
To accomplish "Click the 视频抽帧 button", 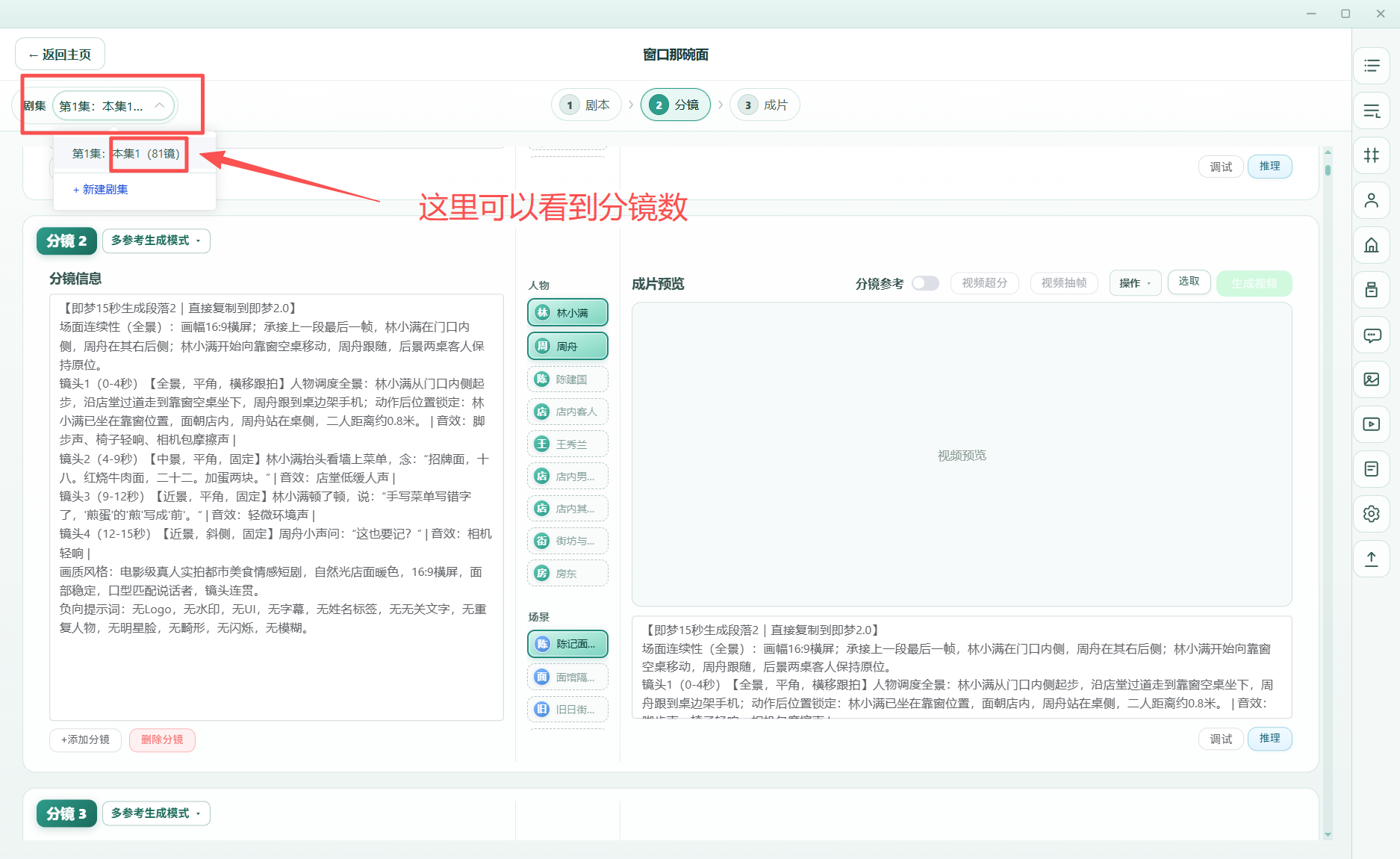I will click(x=1064, y=283).
